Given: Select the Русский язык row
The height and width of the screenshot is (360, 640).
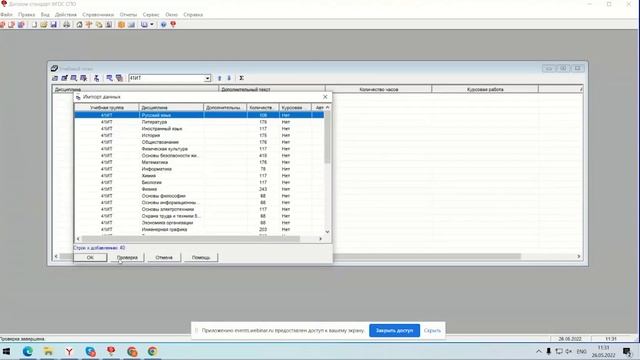Looking at the screenshot, I should pos(199,115).
